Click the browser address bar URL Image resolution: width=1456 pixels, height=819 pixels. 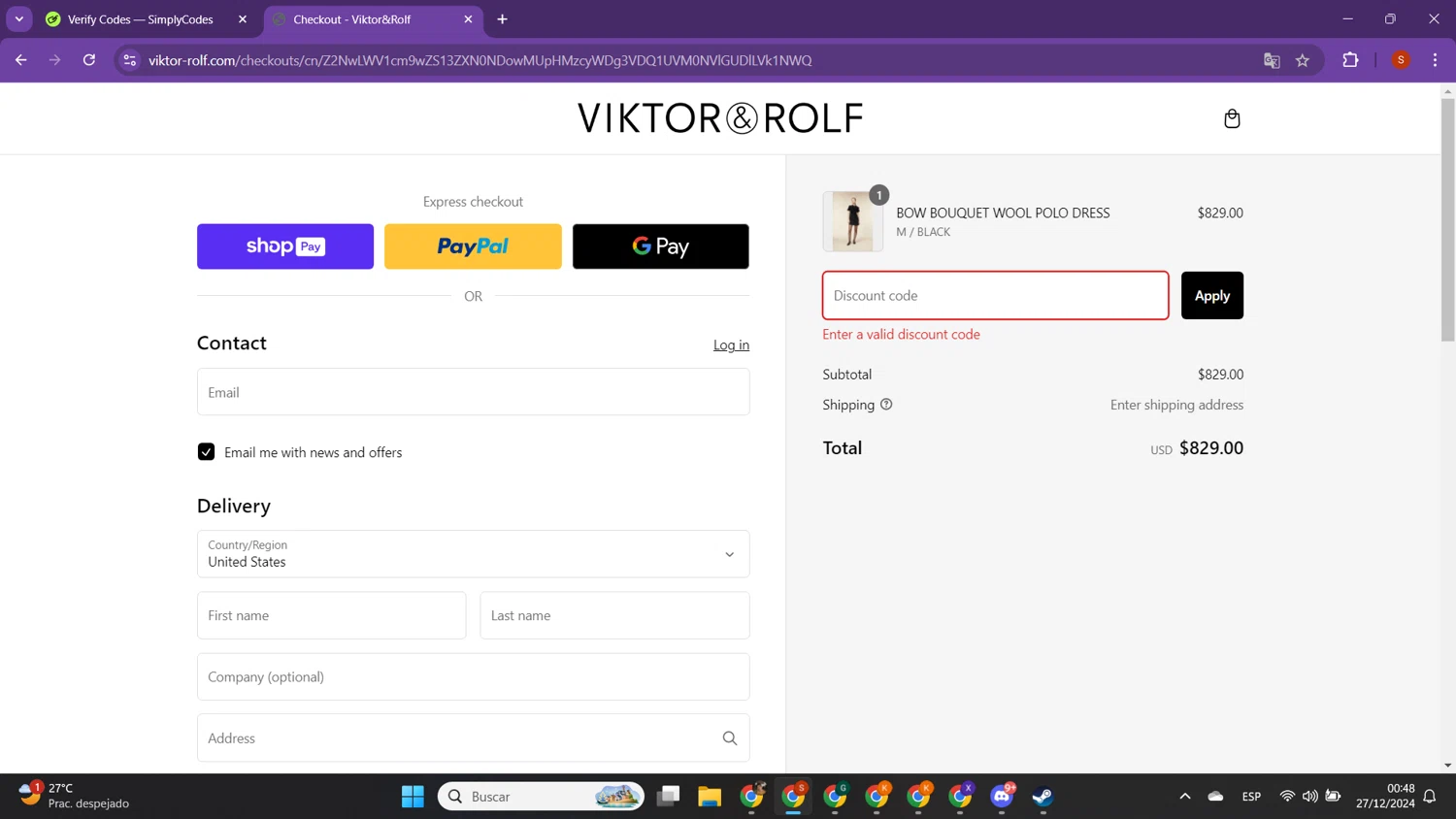480,60
